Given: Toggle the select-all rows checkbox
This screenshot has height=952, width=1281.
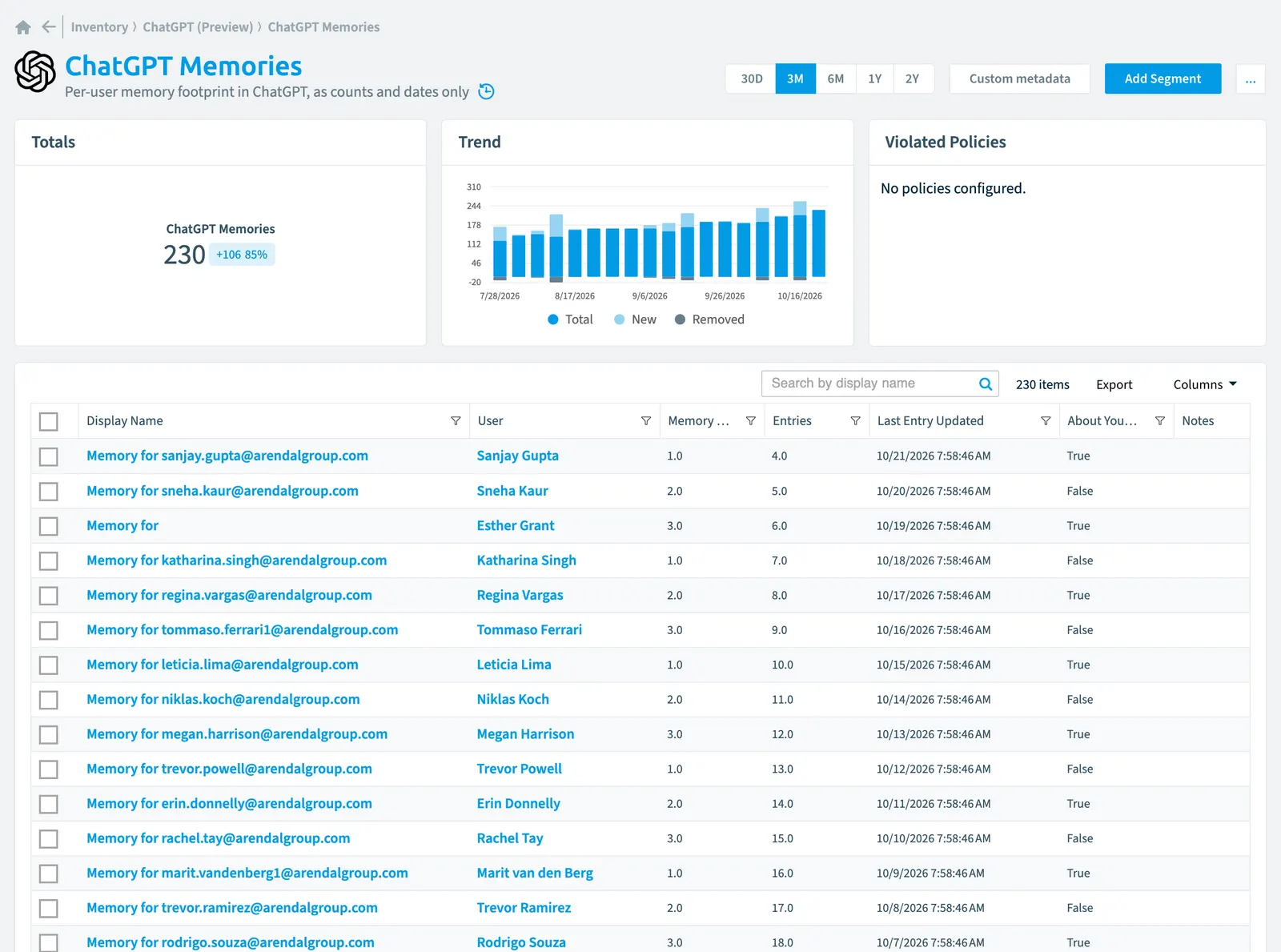Looking at the screenshot, I should [x=49, y=421].
